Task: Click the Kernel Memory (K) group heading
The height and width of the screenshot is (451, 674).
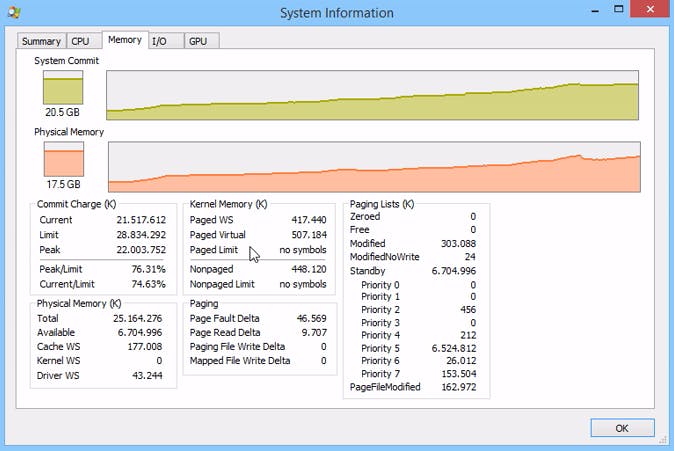Action: [228, 204]
